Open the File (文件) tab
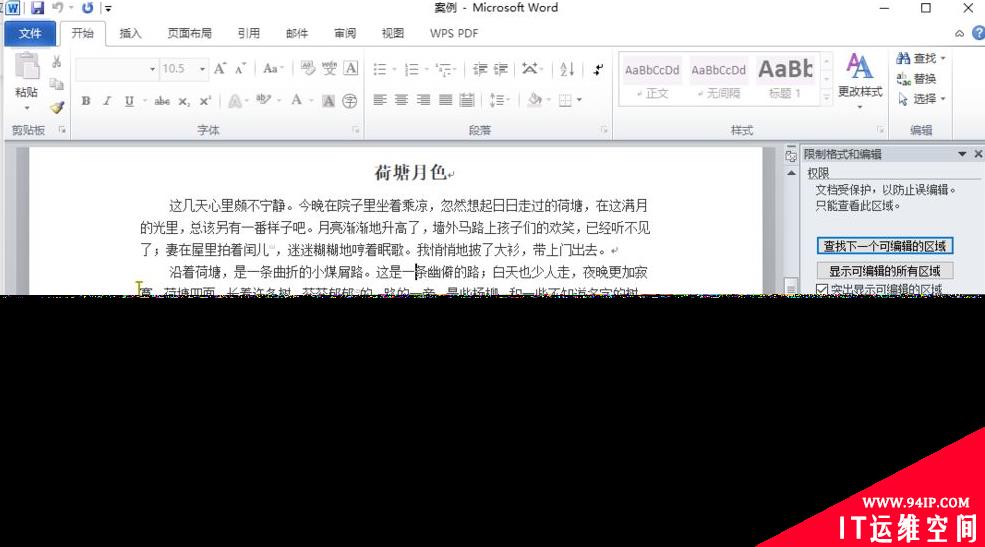Image resolution: width=985 pixels, height=547 pixels. pyautogui.click(x=30, y=33)
